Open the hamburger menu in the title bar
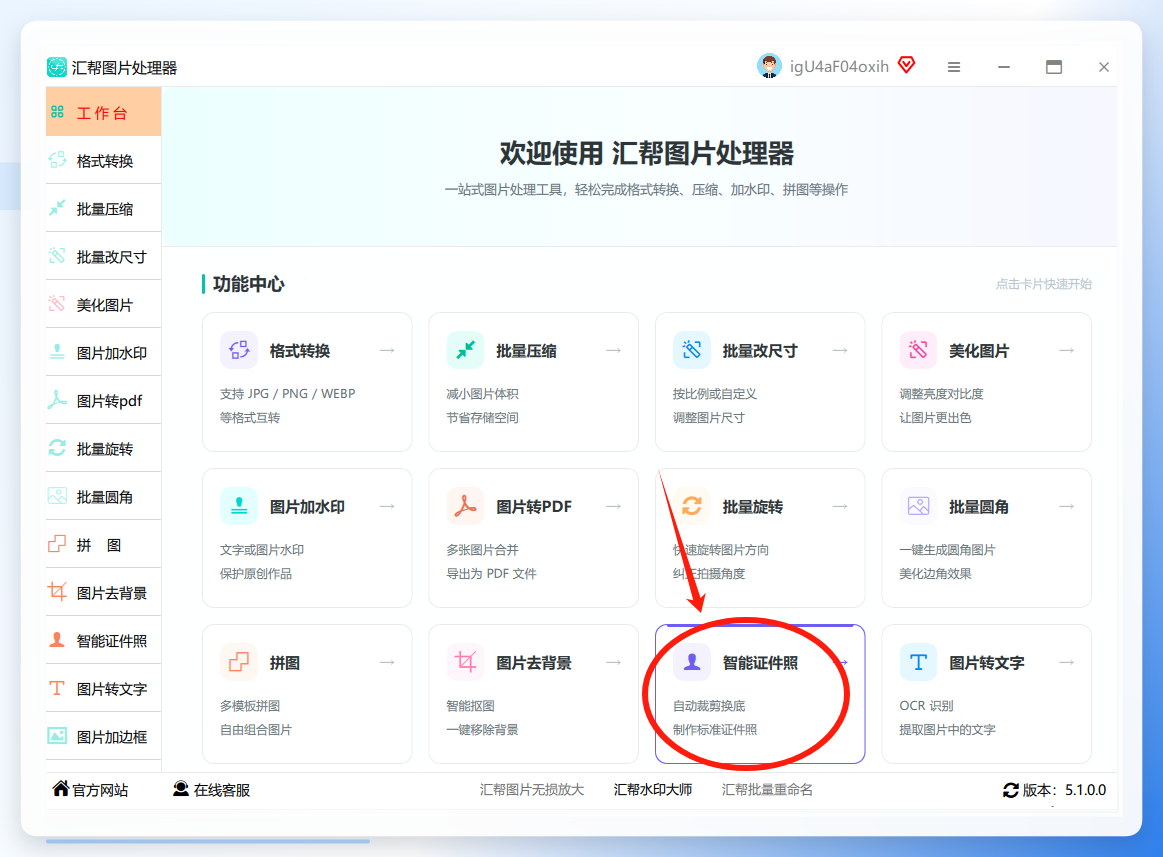 pos(954,67)
